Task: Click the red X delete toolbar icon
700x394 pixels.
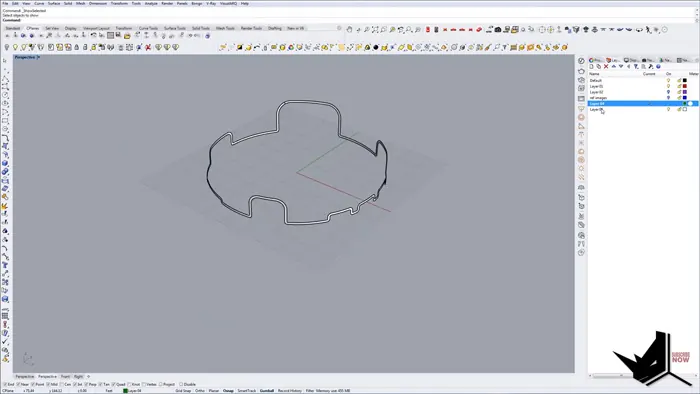Action: coord(148,47)
